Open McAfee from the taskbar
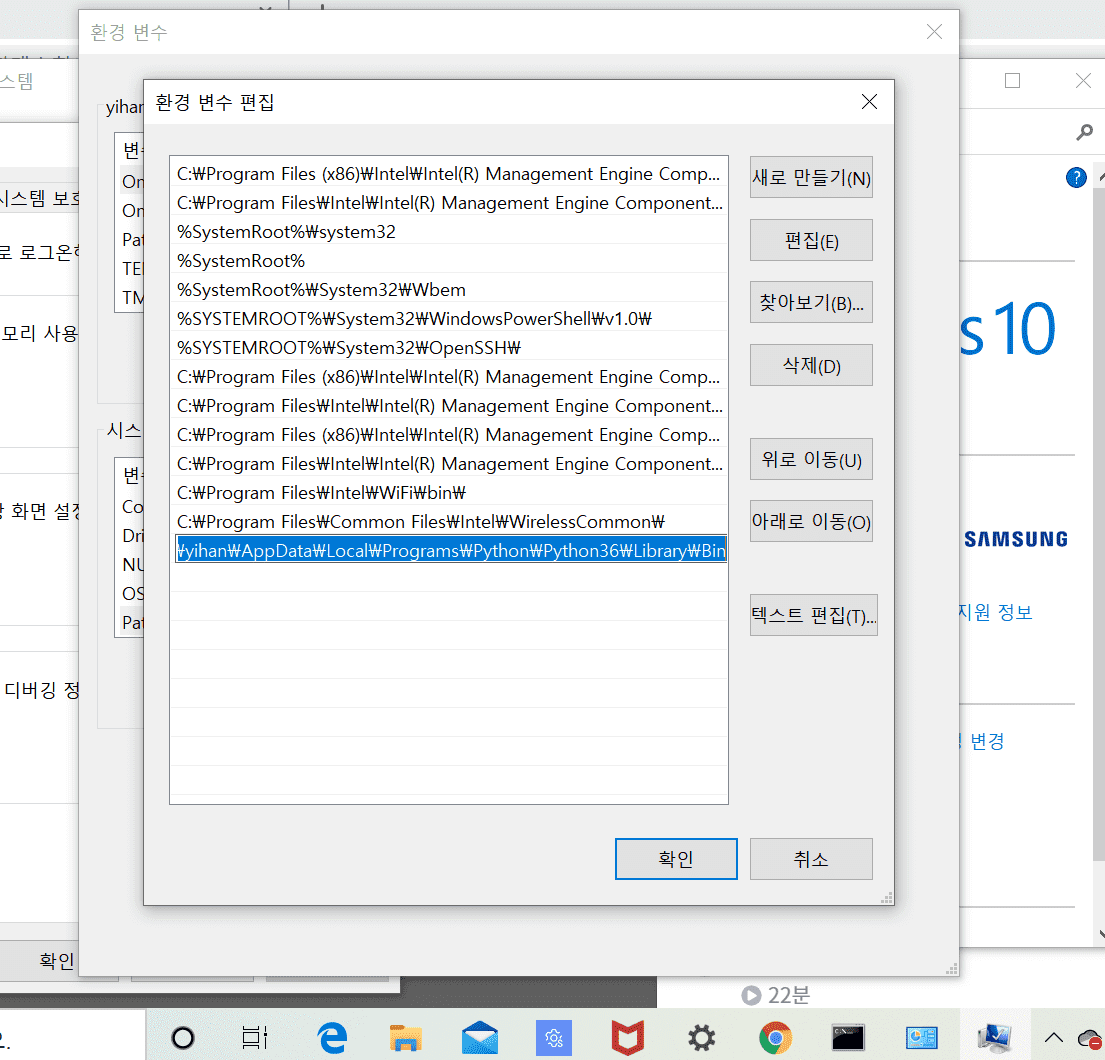The height and width of the screenshot is (1060, 1105). [627, 1037]
